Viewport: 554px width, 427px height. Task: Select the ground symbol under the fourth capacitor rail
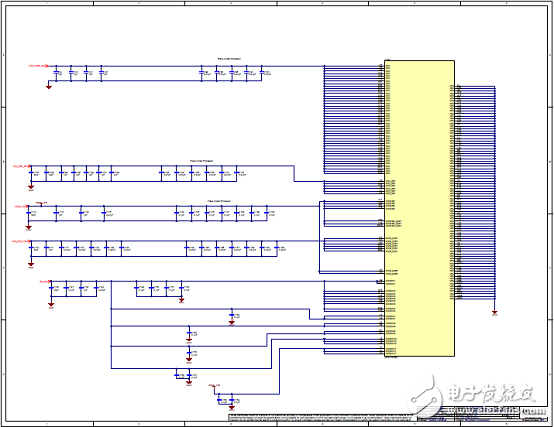coord(31,264)
